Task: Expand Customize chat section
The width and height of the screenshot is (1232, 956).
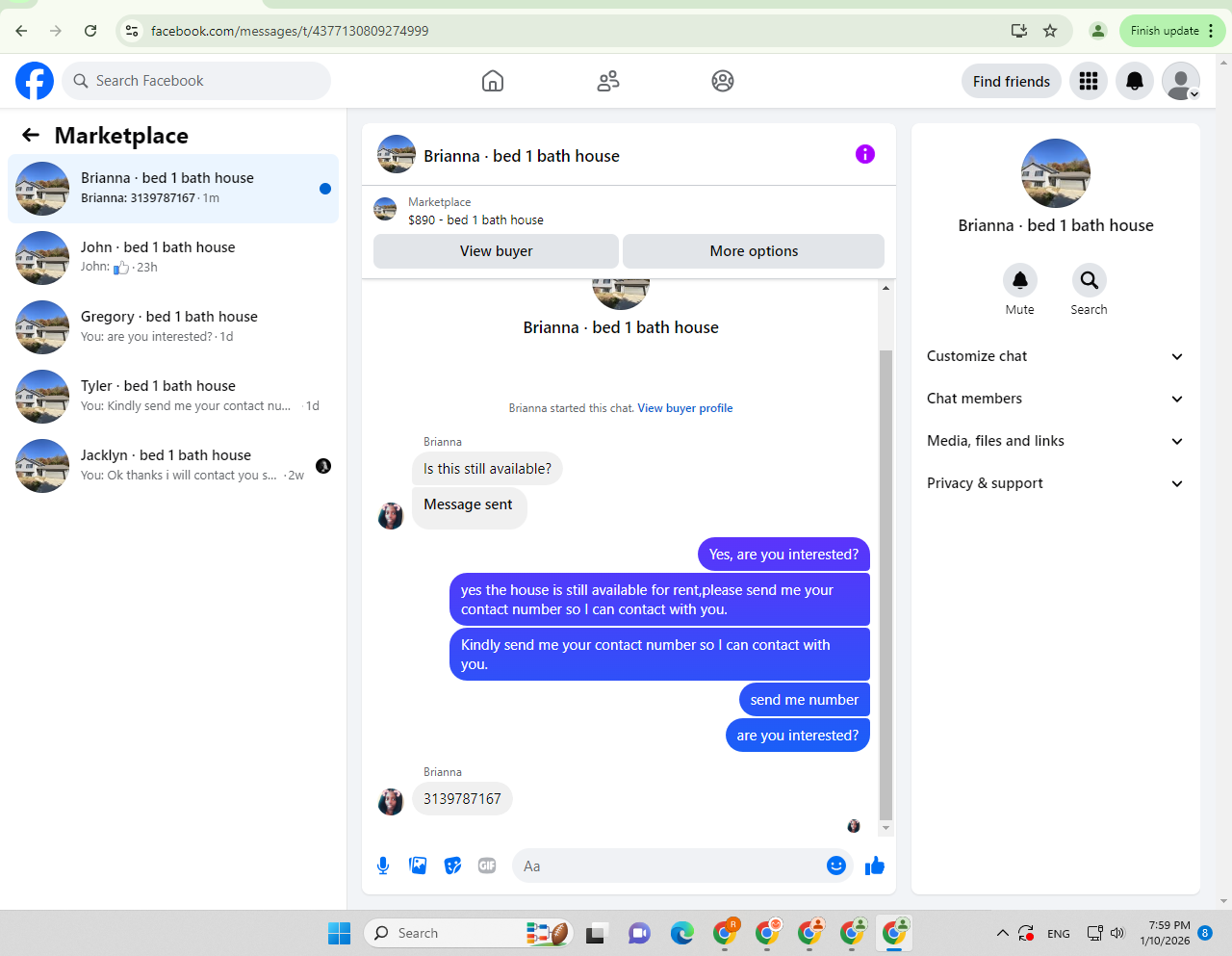Action: [1056, 356]
